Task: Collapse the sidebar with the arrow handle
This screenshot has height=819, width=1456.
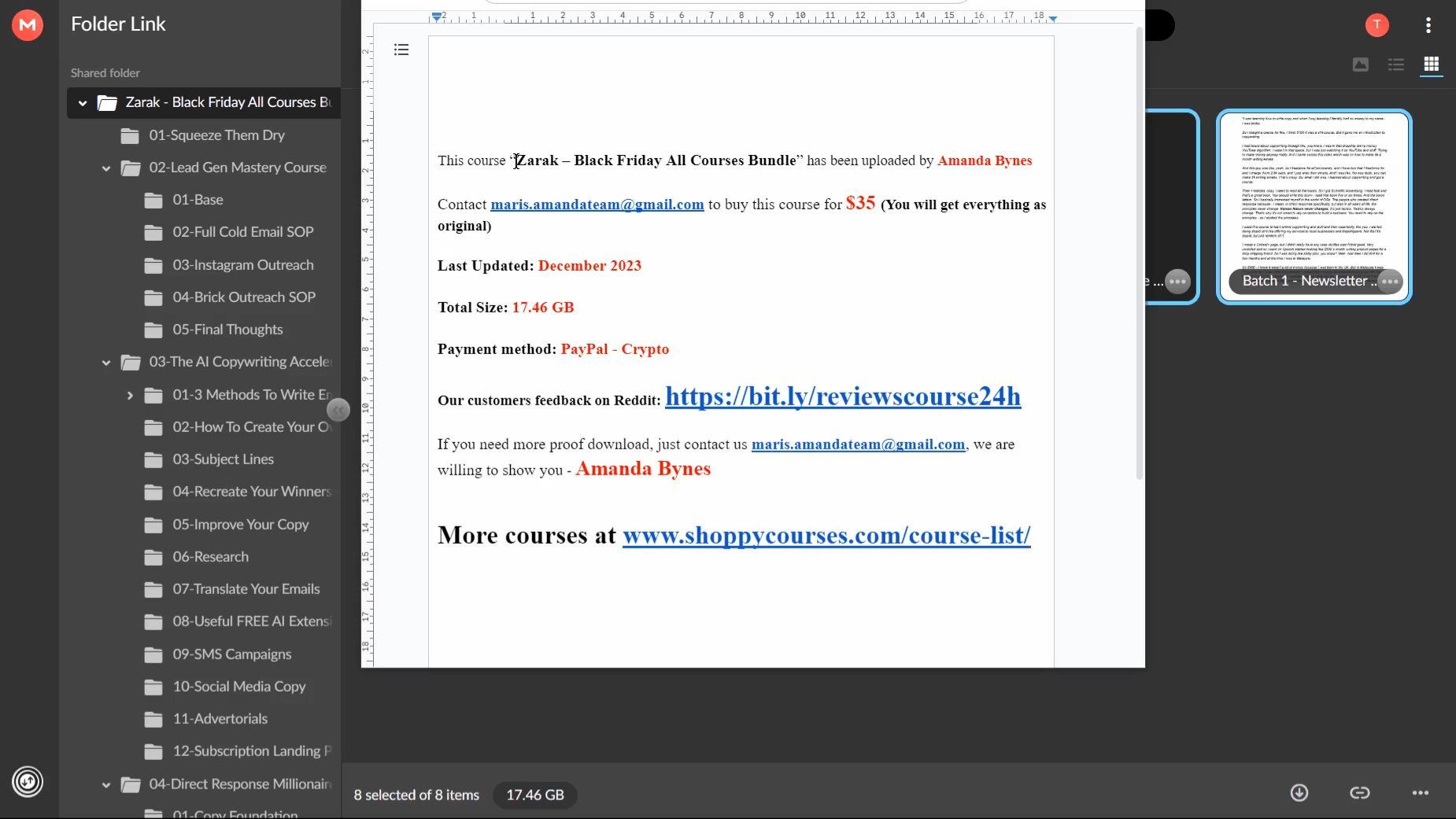Action: [x=338, y=410]
